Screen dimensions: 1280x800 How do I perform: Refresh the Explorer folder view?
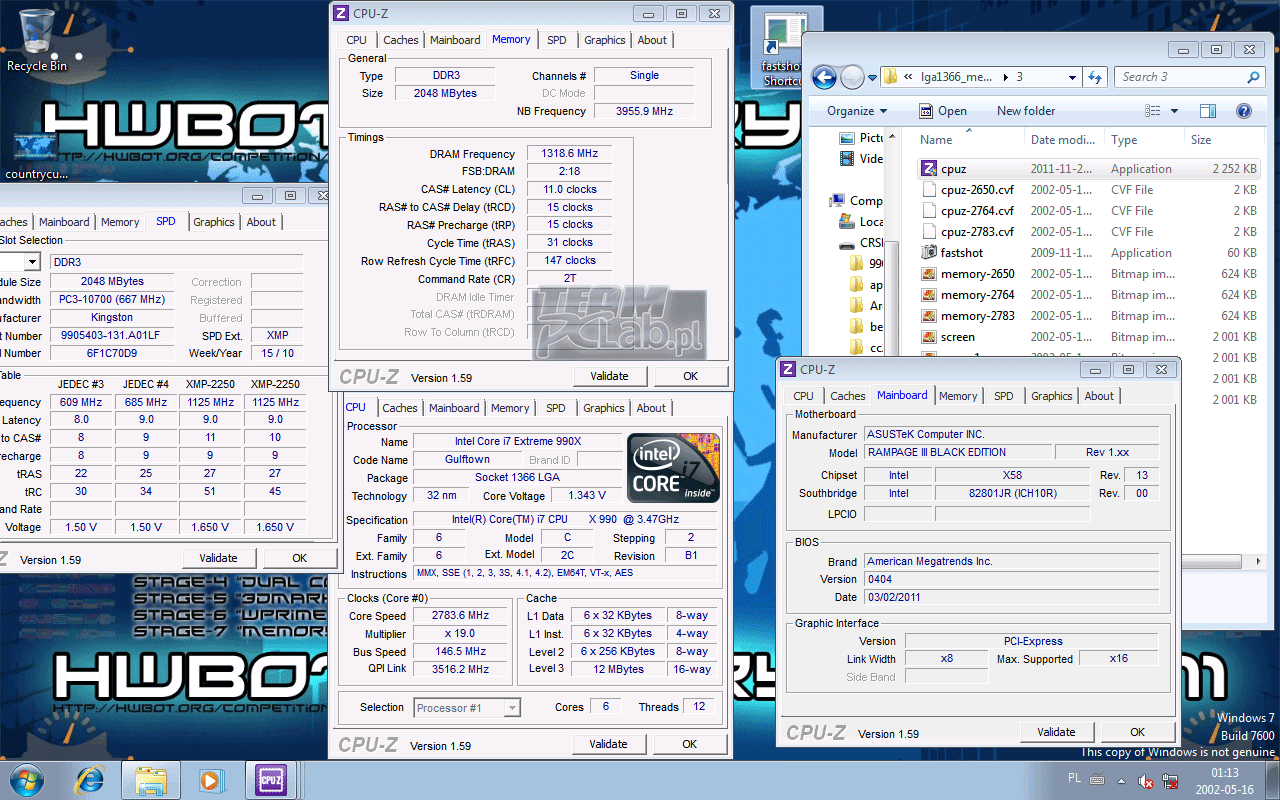(1095, 77)
